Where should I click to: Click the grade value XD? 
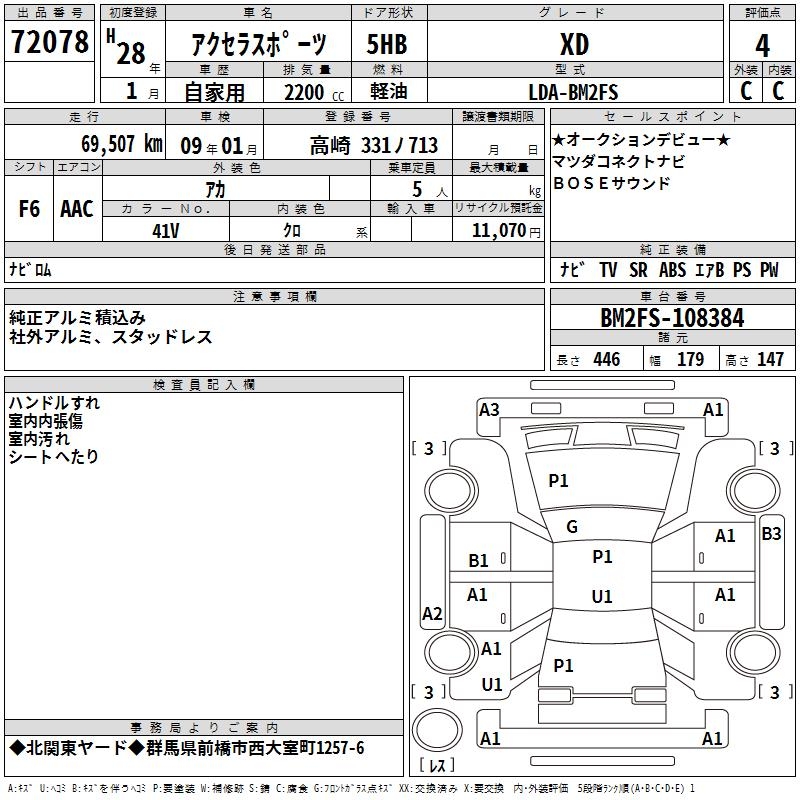(574, 44)
